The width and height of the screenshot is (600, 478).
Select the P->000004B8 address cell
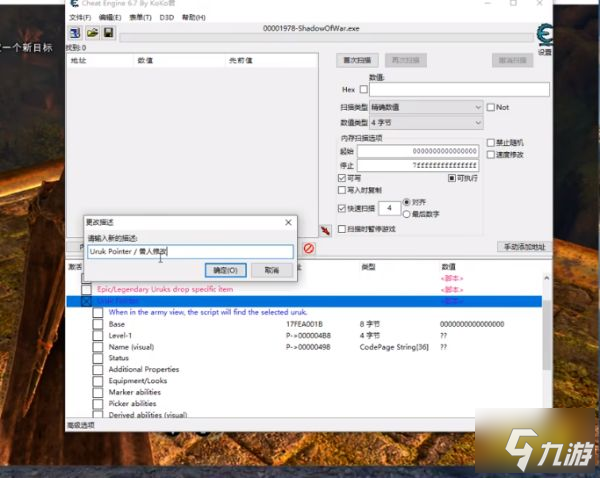308,336
